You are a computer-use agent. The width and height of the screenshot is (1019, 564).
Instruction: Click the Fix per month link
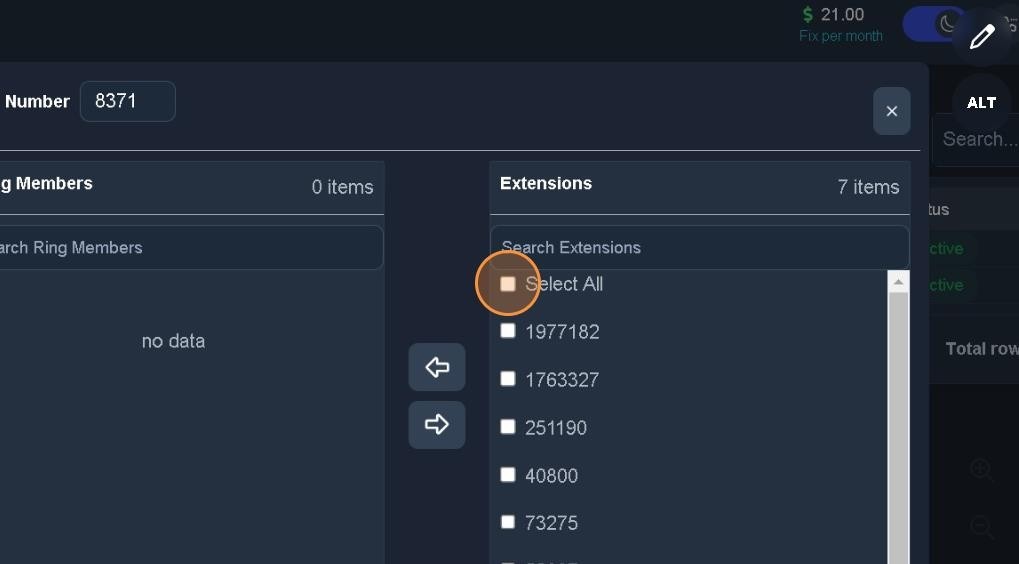point(840,36)
